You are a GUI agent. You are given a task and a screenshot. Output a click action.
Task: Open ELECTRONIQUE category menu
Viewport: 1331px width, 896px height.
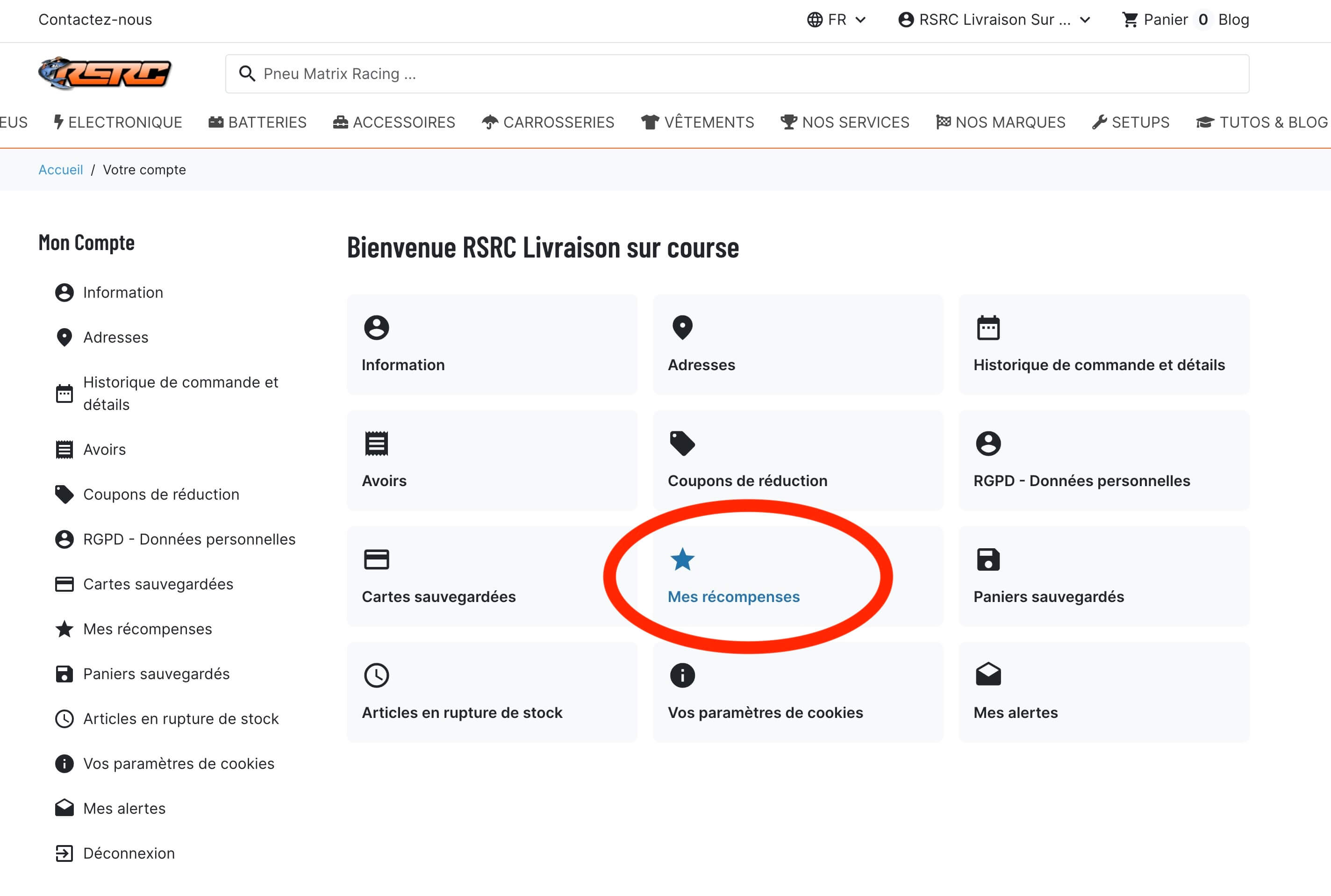118,122
